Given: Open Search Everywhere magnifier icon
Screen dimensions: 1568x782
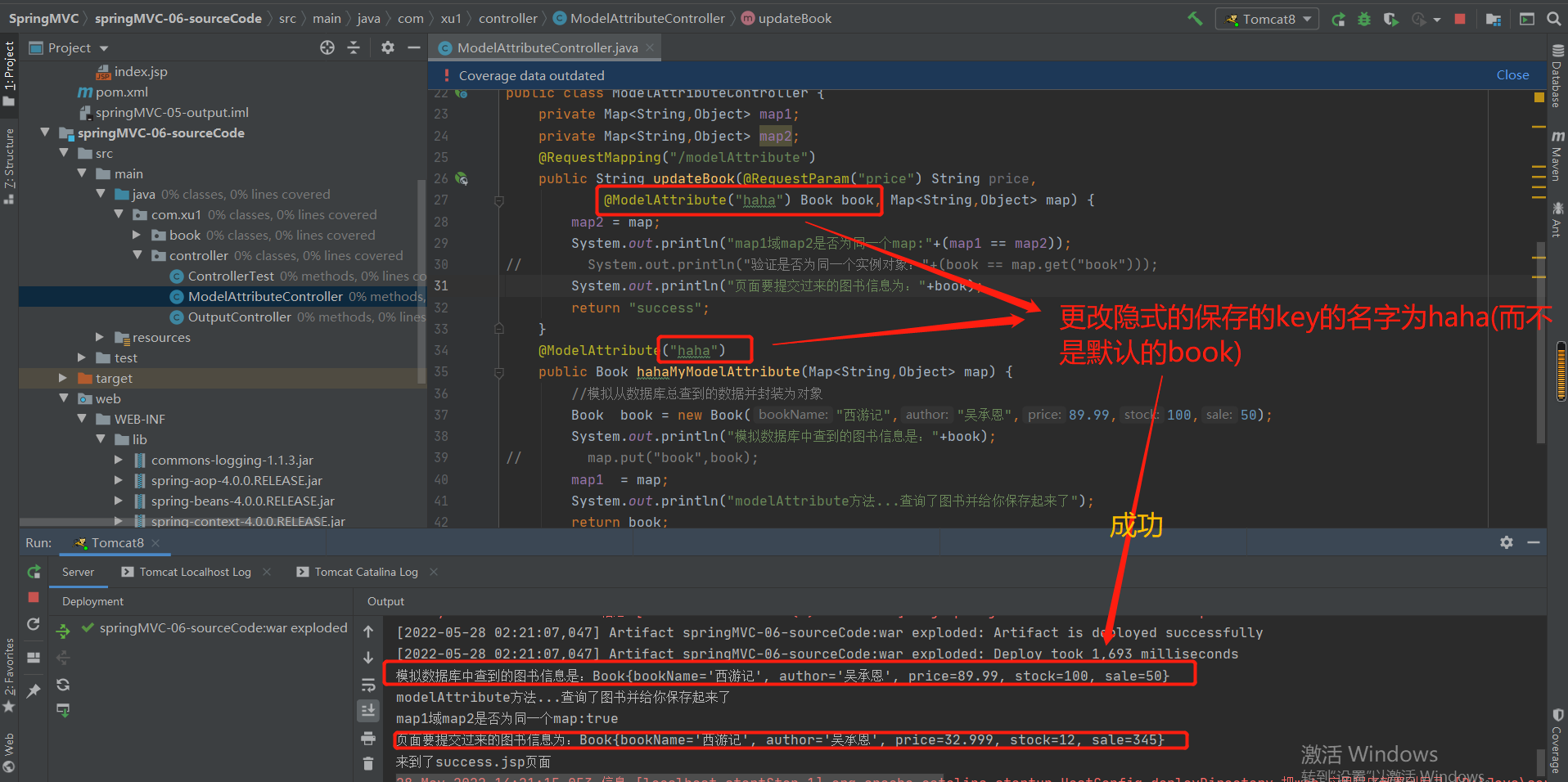Looking at the screenshot, I should tap(1553, 19).
